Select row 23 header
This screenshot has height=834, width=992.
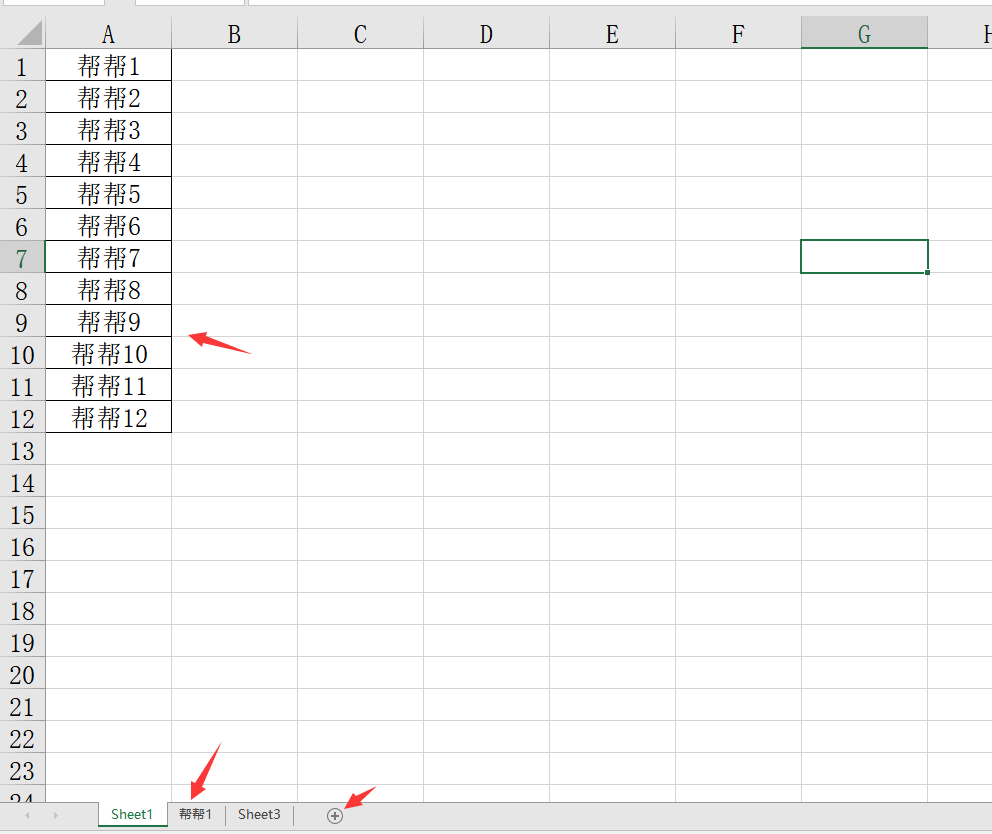click(22, 770)
